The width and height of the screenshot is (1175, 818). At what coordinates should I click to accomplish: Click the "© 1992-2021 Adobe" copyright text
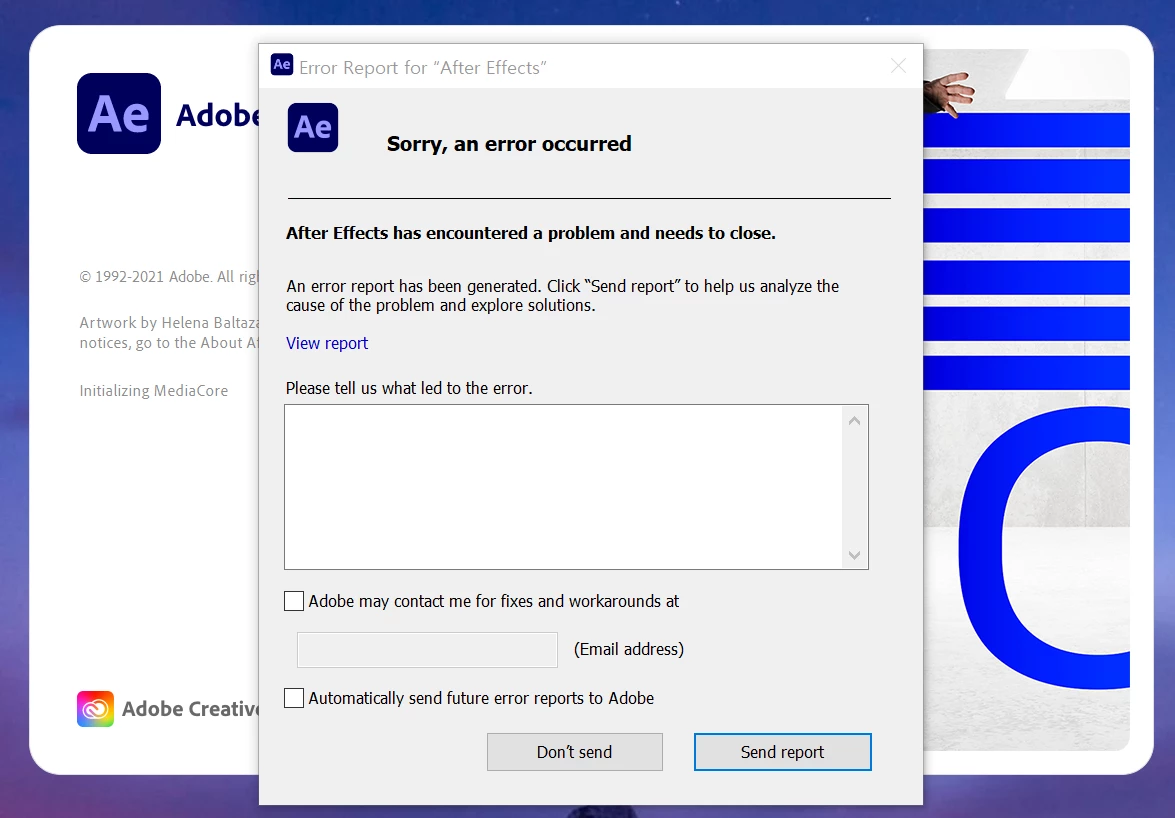tap(169, 276)
